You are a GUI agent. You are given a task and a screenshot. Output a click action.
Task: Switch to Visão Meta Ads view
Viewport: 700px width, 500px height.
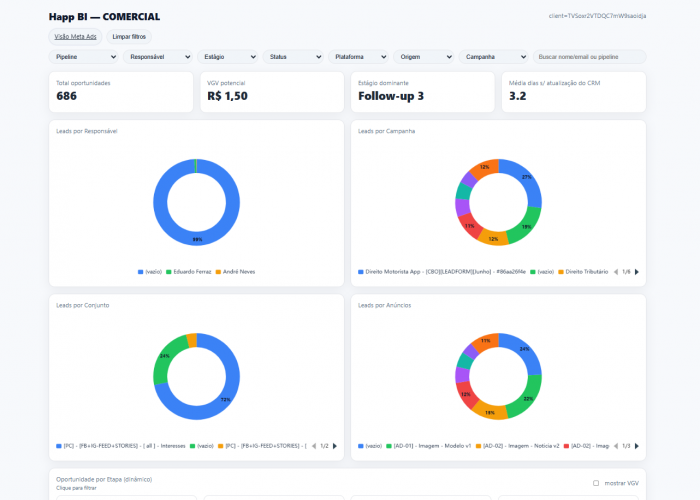coord(75,36)
